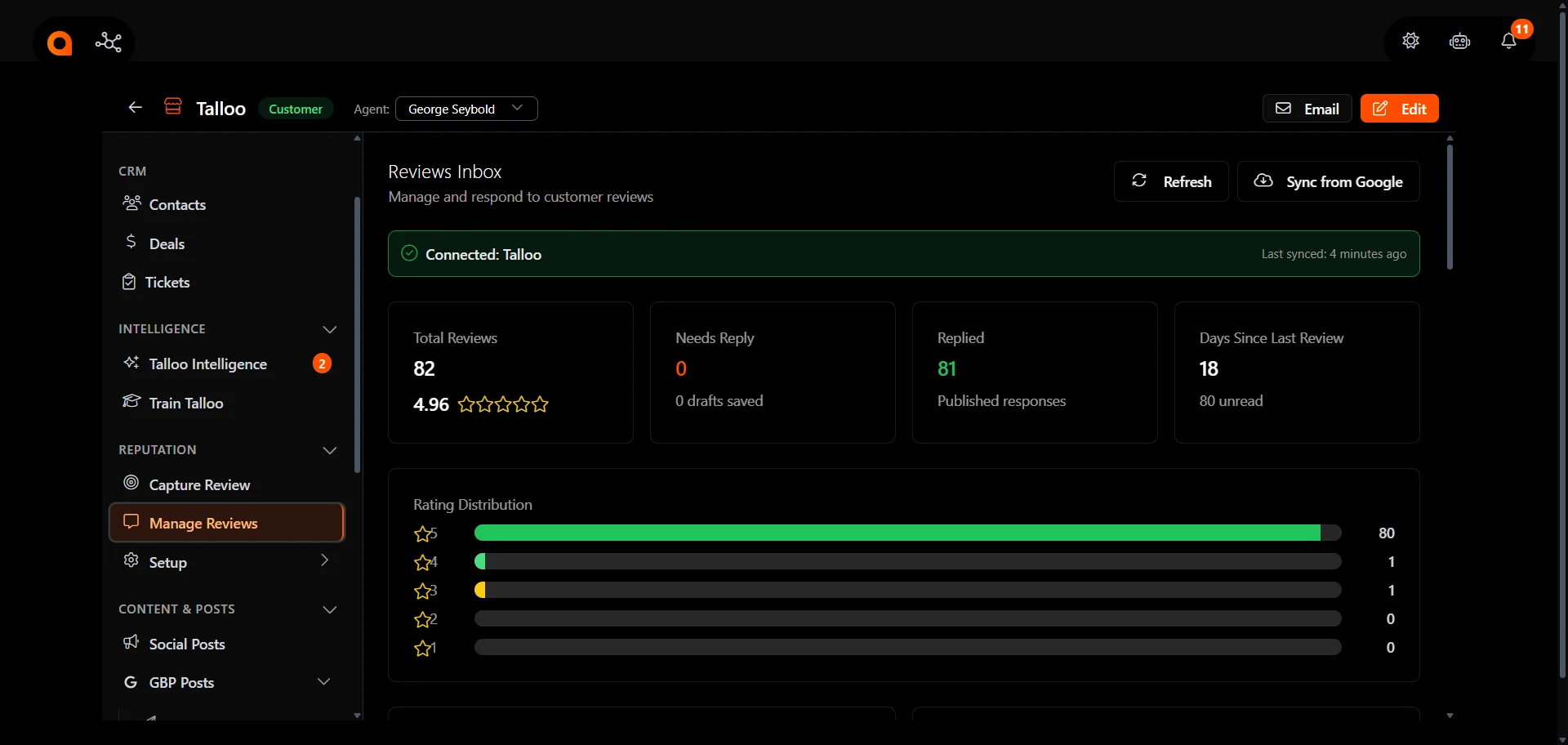Open Talloo Intelligence menu item
Screen dimensions: 1568x745
pos(227,364)
